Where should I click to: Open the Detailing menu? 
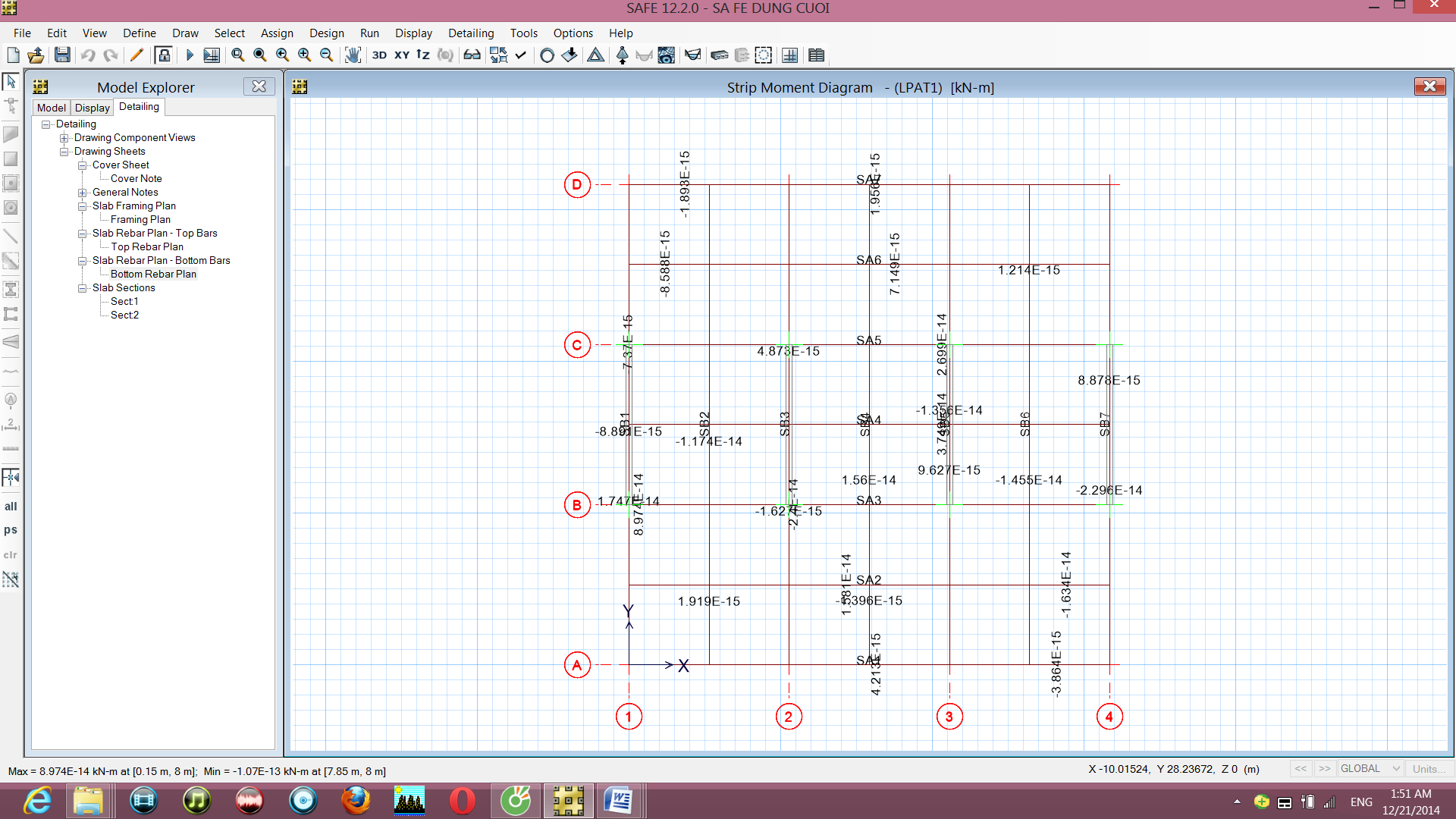(x=471, y=33)
